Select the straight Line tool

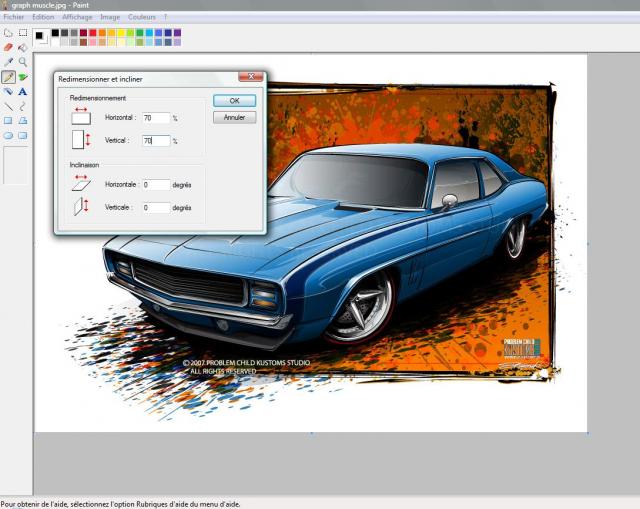tap(8, 106)
